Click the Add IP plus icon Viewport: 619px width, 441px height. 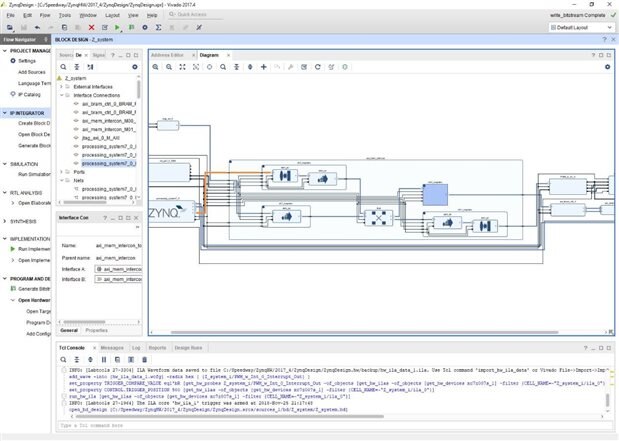(263, 67)
